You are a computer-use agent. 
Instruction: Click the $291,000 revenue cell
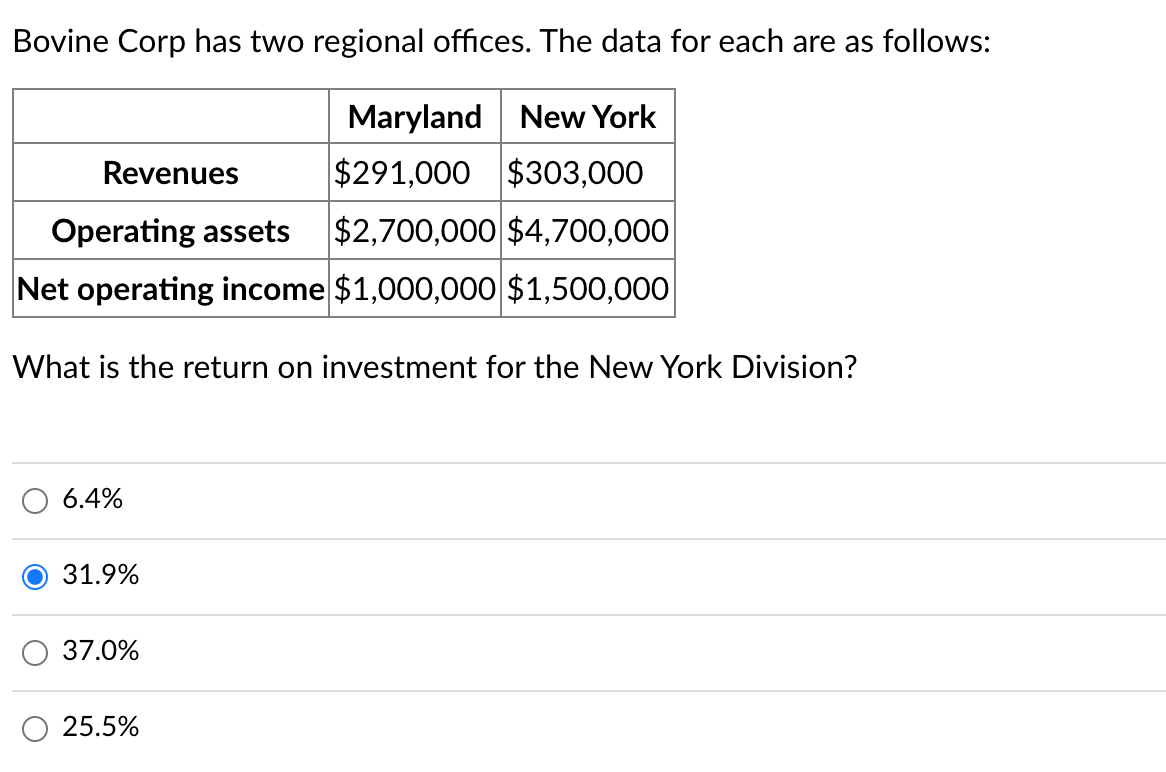click(x=402, y=172)
